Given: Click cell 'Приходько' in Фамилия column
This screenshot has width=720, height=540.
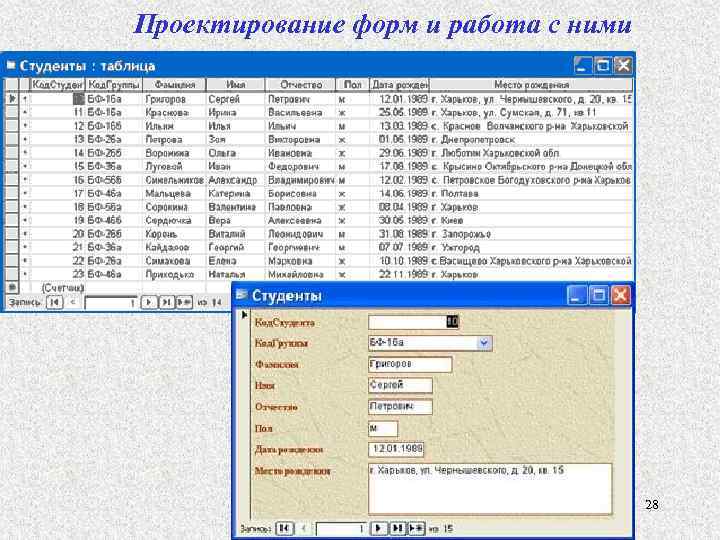Looking at the screenshot, I should (x=174, y=274).
